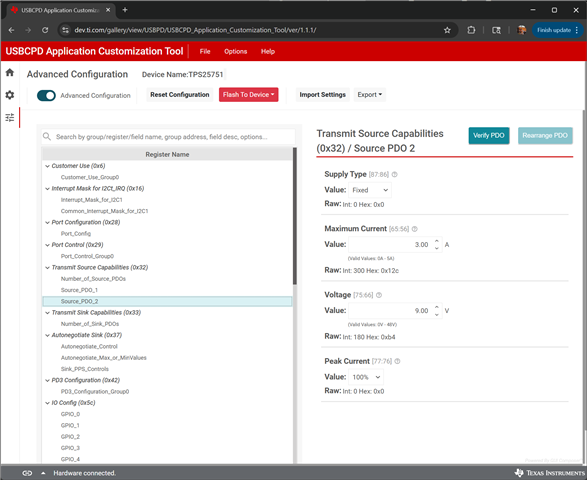The height and width of the screenshot is (480, 587).
Task: Click the Maximum Current value field
Action: tap(395, 244)
